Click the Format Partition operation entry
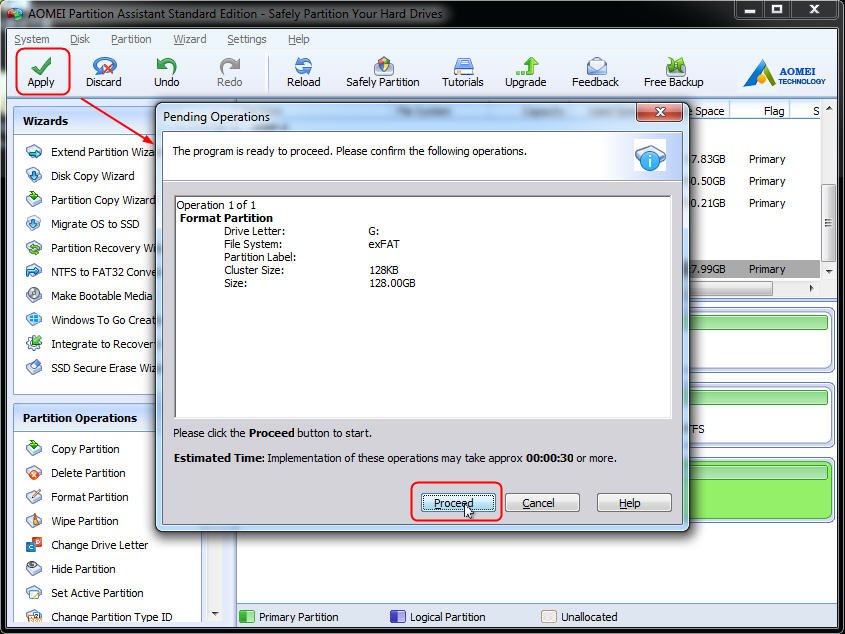The width and height of the screenshot is (845, 634). pos(226,218)
